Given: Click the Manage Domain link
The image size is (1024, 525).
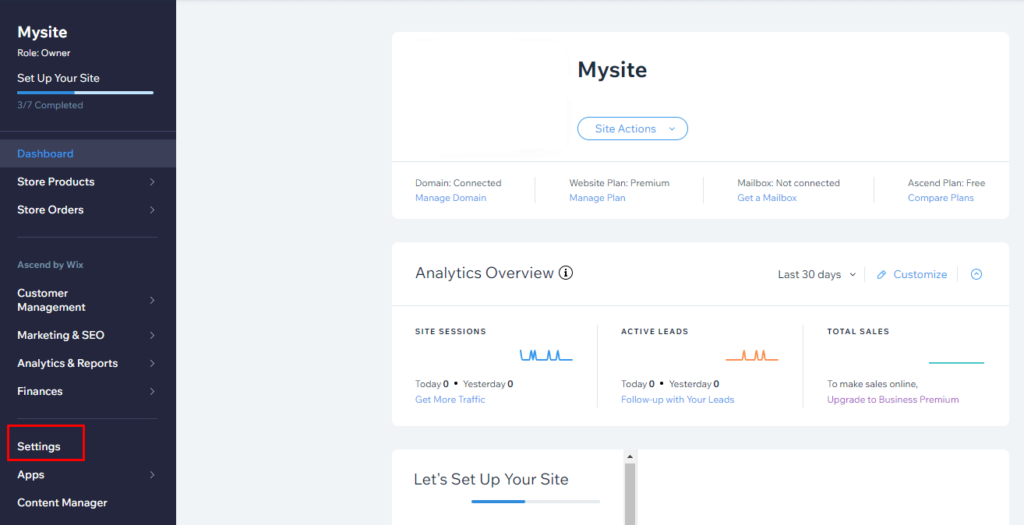Looking at the screenshot, I should (x=450, y=198).
